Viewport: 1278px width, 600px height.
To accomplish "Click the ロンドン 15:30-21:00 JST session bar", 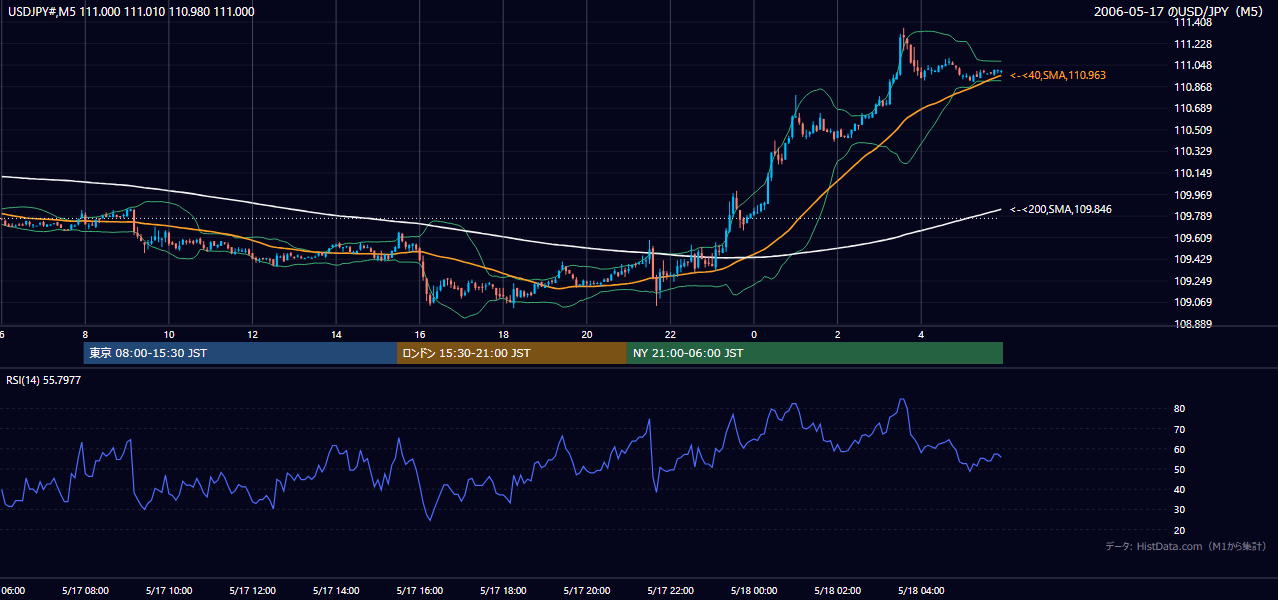I will click(512, 353).
